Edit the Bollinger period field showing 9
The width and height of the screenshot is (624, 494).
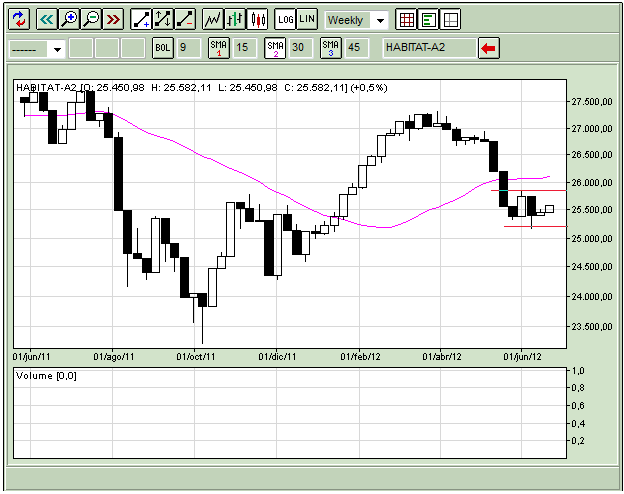188,48
